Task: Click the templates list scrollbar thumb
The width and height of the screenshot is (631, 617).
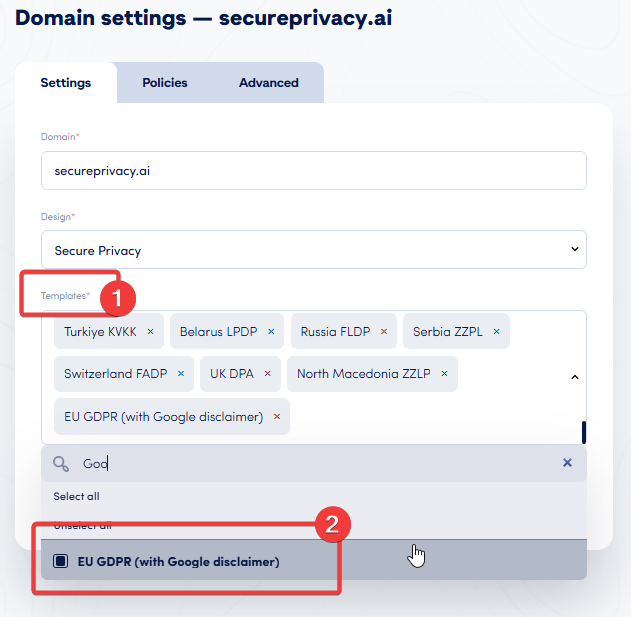Action: tap(584, 432)
